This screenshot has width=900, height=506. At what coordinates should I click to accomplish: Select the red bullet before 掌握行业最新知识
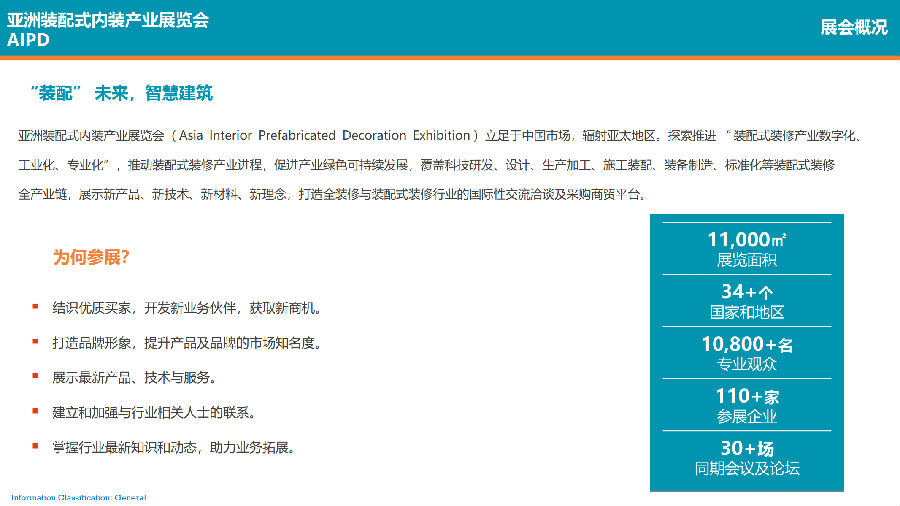pyautogui.click(x=36, y=446)
